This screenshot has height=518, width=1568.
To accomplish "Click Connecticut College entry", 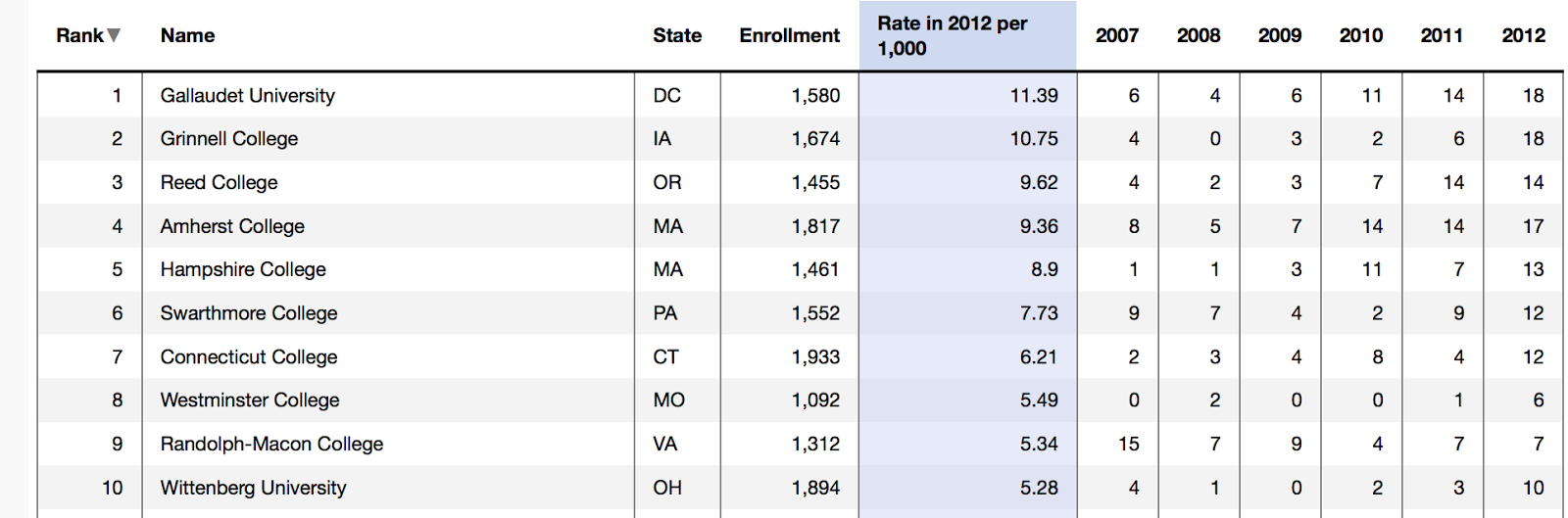I will [249, 356].
